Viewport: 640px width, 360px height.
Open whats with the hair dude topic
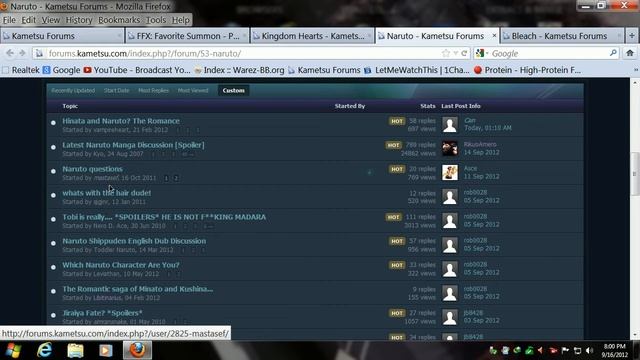pyautogui.click(x=107, y=193)
